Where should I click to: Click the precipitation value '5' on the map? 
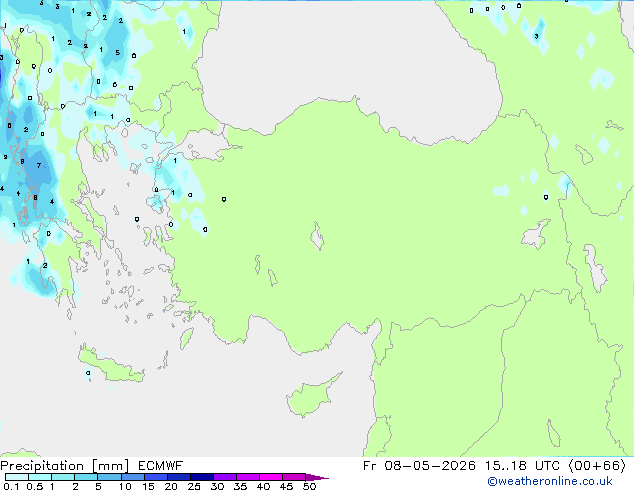click(118, 53)
